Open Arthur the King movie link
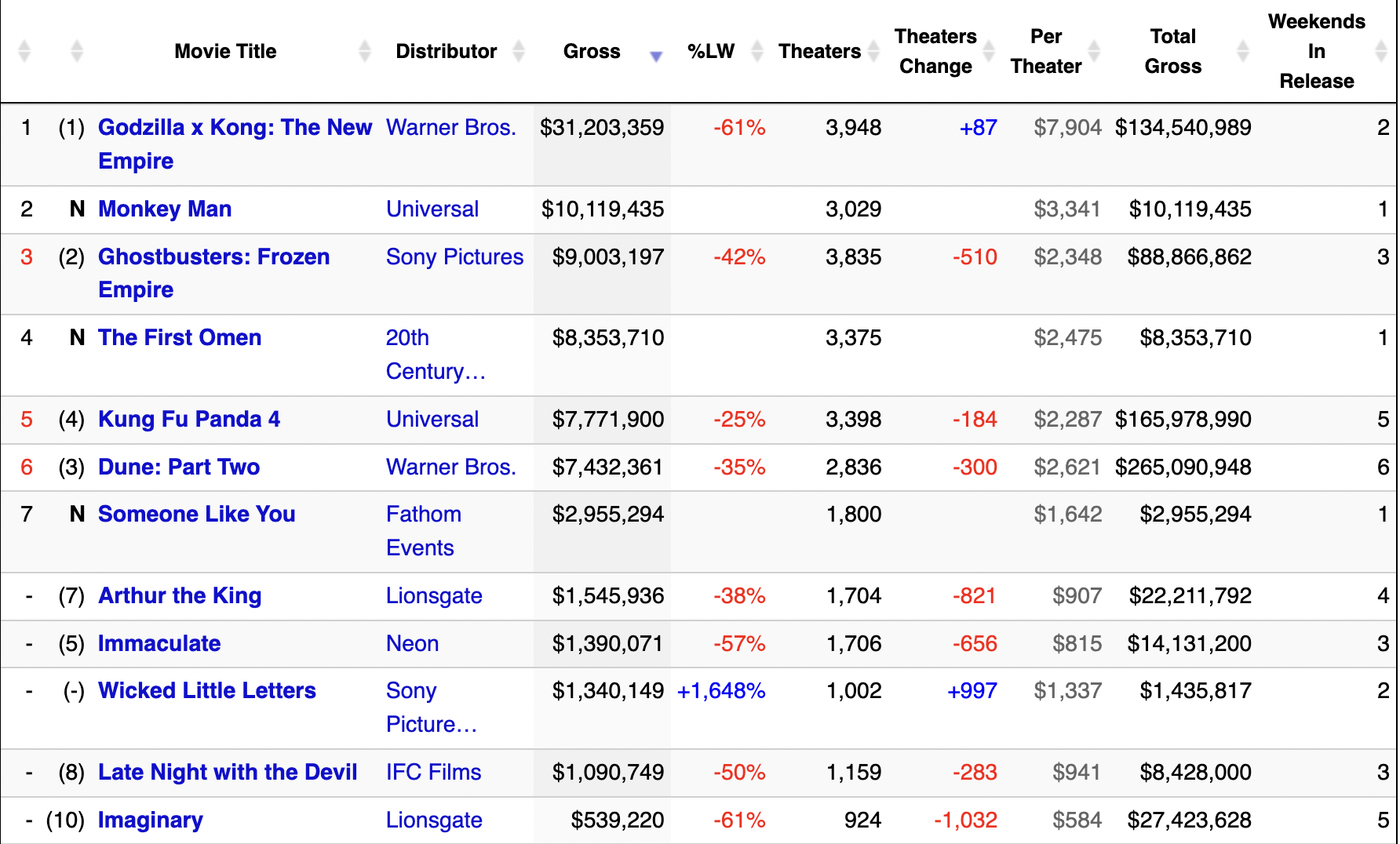The height and width of the screenshot is (844, 1400). point(180,595)
